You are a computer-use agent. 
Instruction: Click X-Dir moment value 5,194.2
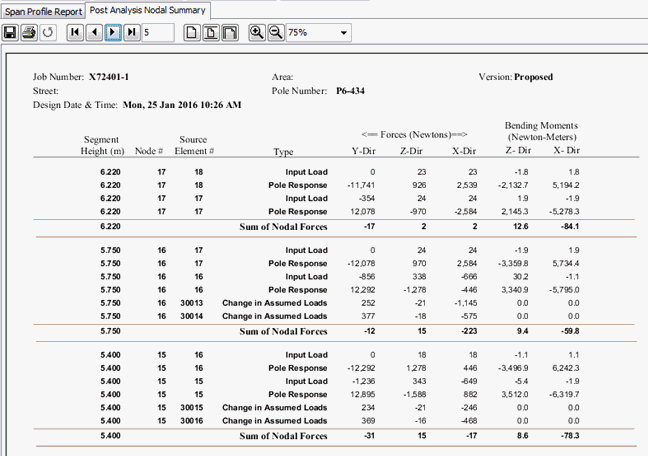pyautogui.click(x=566, y=185)
